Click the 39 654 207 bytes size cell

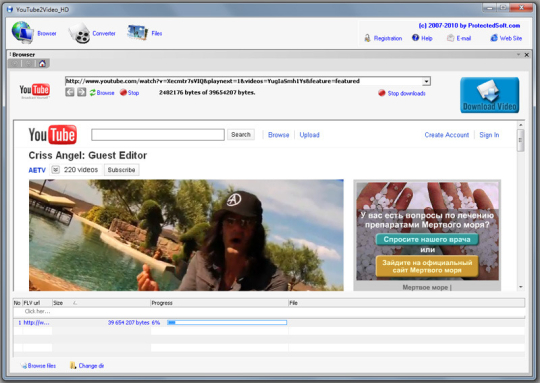pyautogui.click(x=128, y=323)
